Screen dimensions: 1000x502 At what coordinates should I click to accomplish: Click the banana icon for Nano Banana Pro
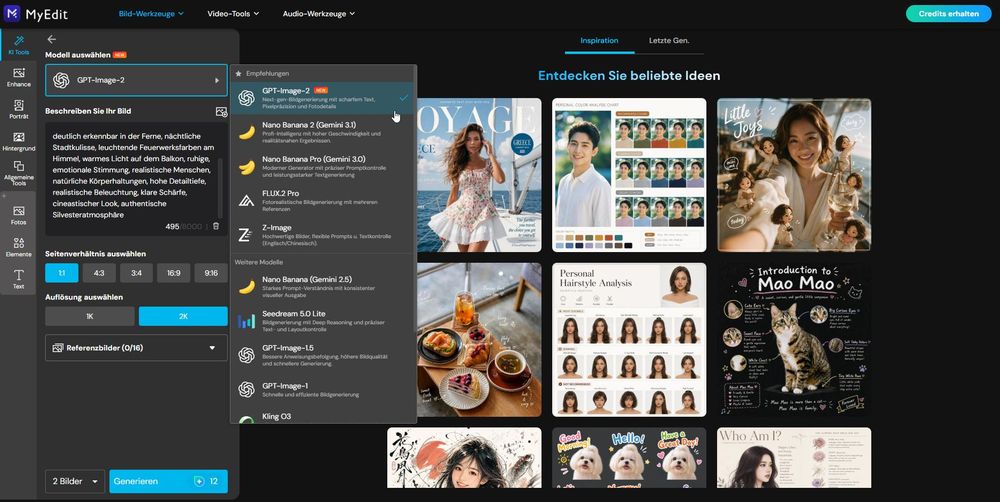(x=246, y=167)
